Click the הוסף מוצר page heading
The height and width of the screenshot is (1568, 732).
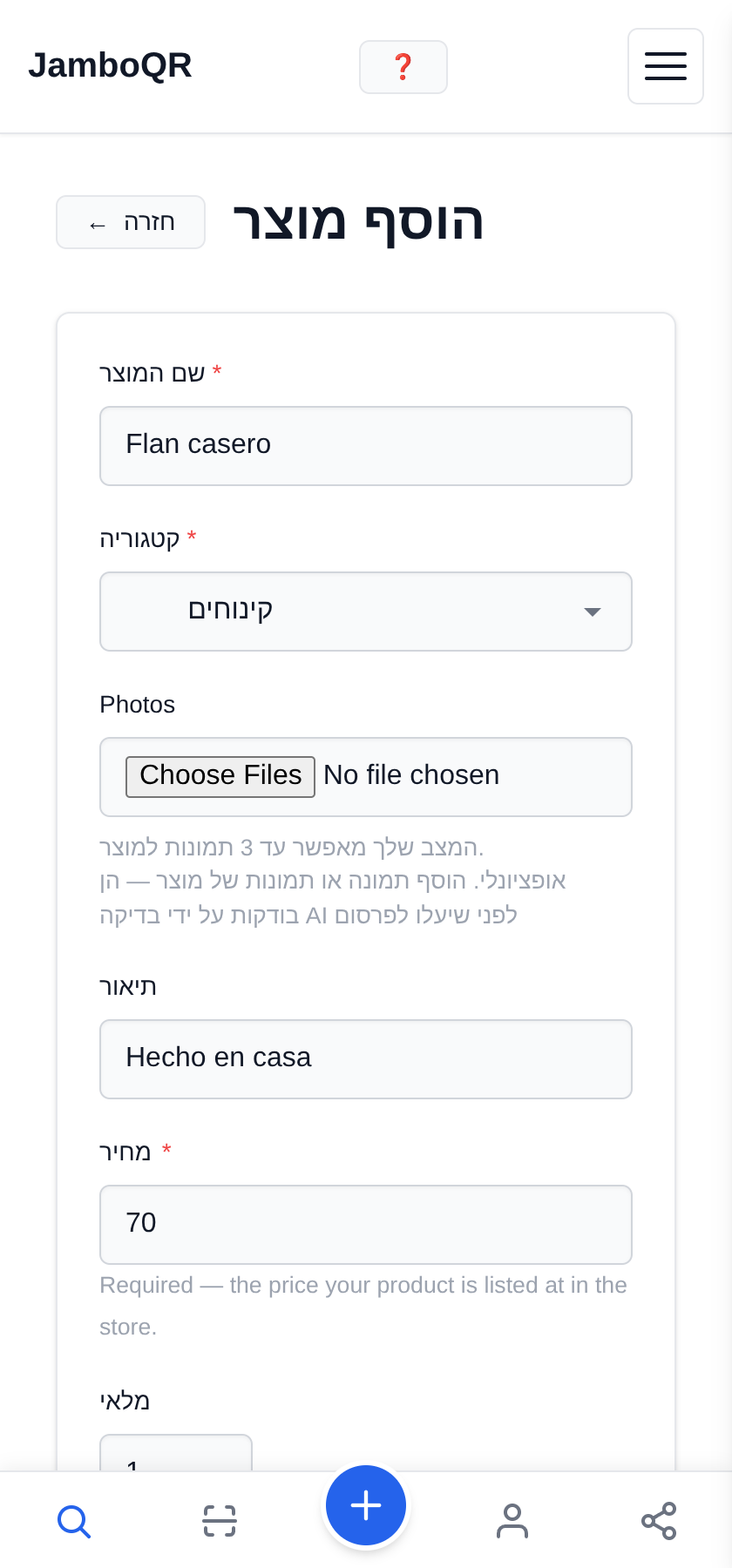358,221
